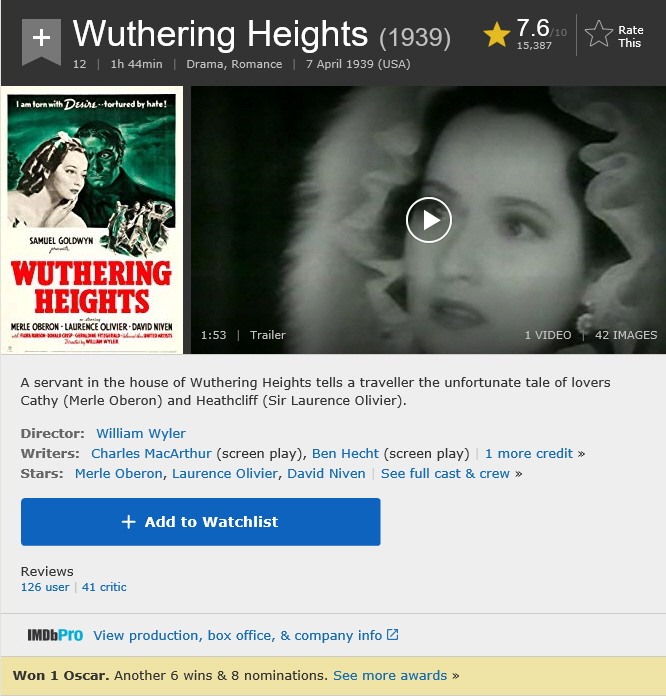Play the trailer video

click(428, 220)
